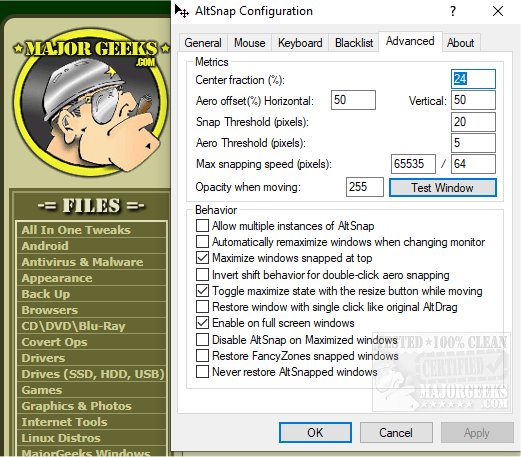Click the 65535 max snapping speed field
This screenshot has height=457, width=521.
(x=413, y=164)
